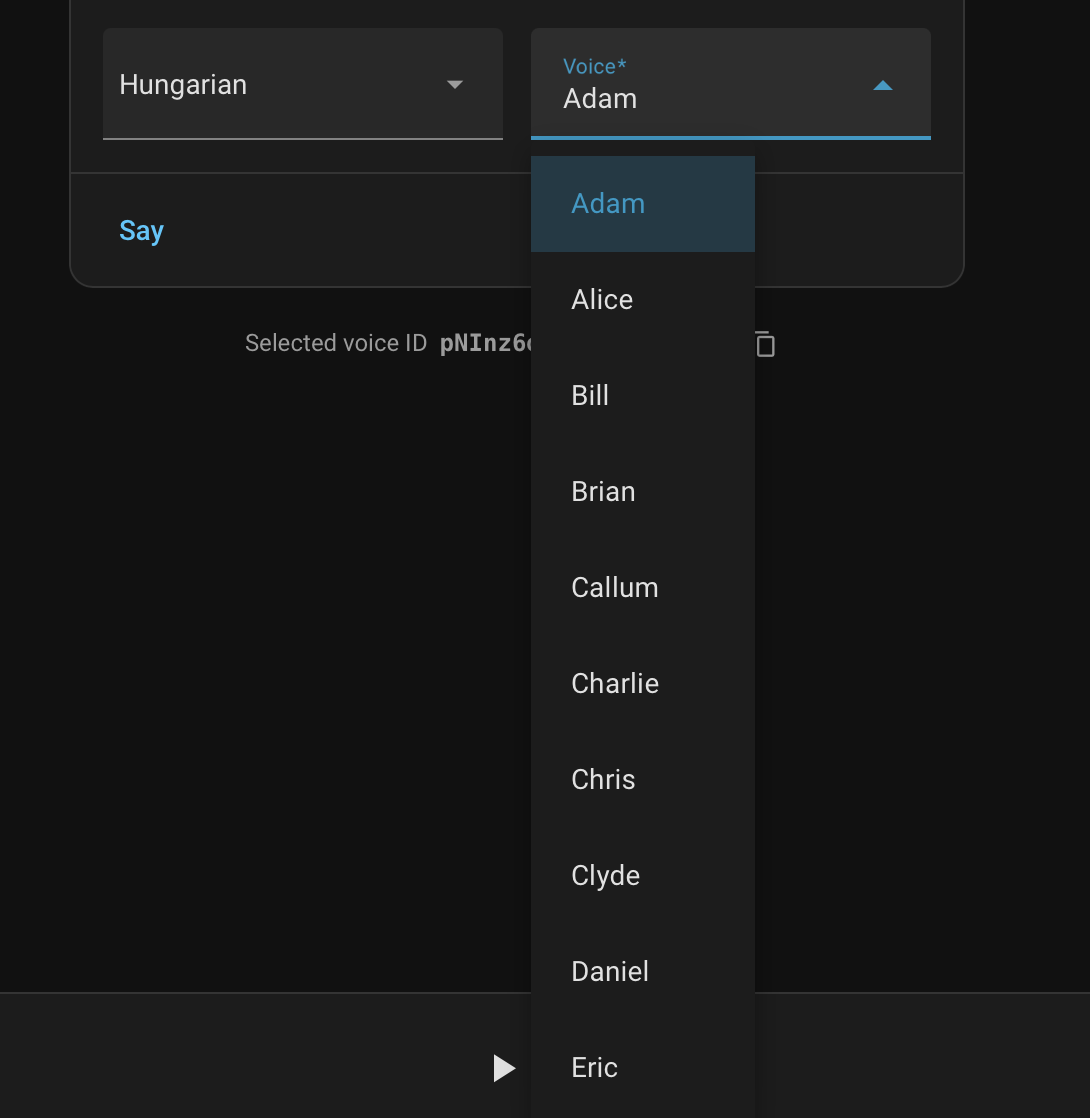Click the Hungarian language dropdown arrow
This screenshot has width=1090, height=1118.
[x=455, y=85]
